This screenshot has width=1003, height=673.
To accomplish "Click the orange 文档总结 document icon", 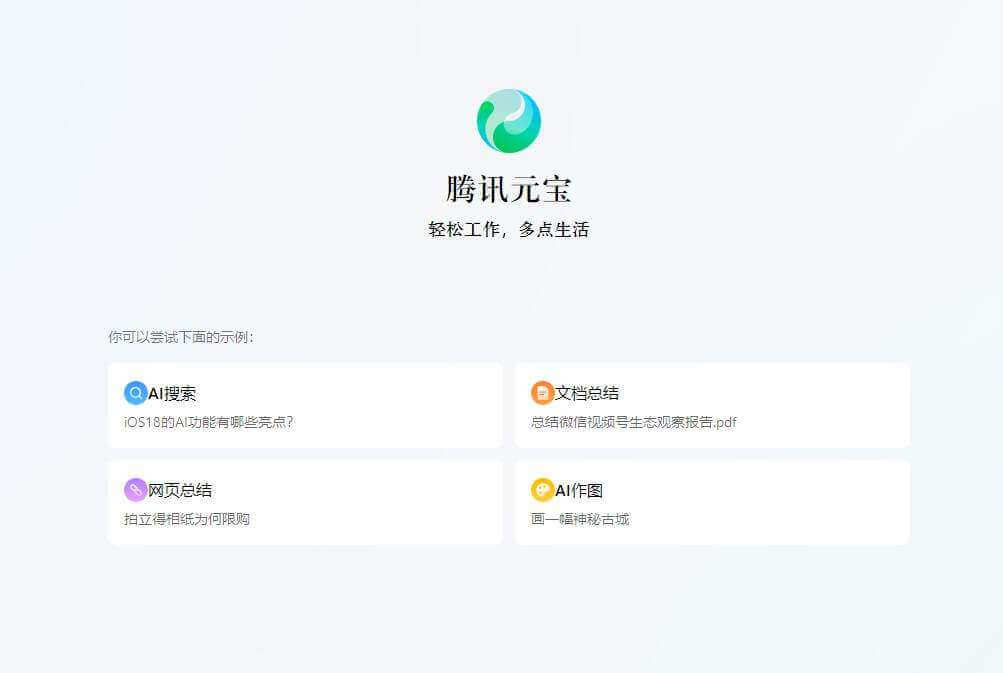I will (542, 393).
